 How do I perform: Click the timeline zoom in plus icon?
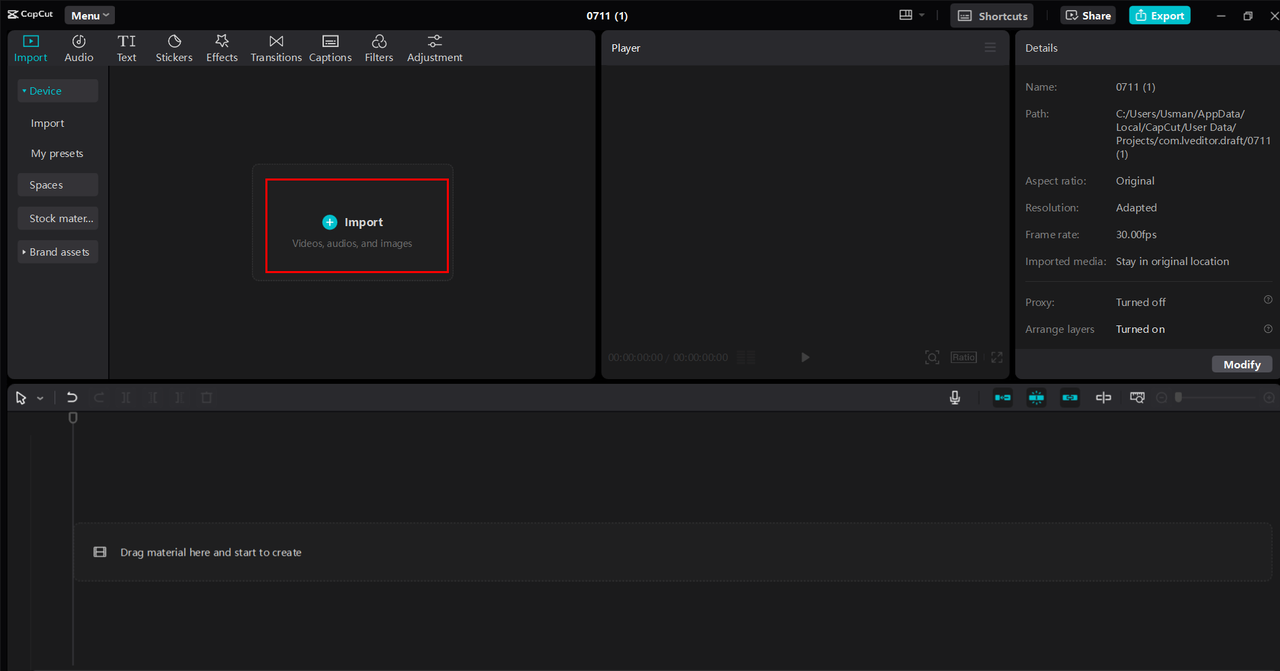[1269, 397]
